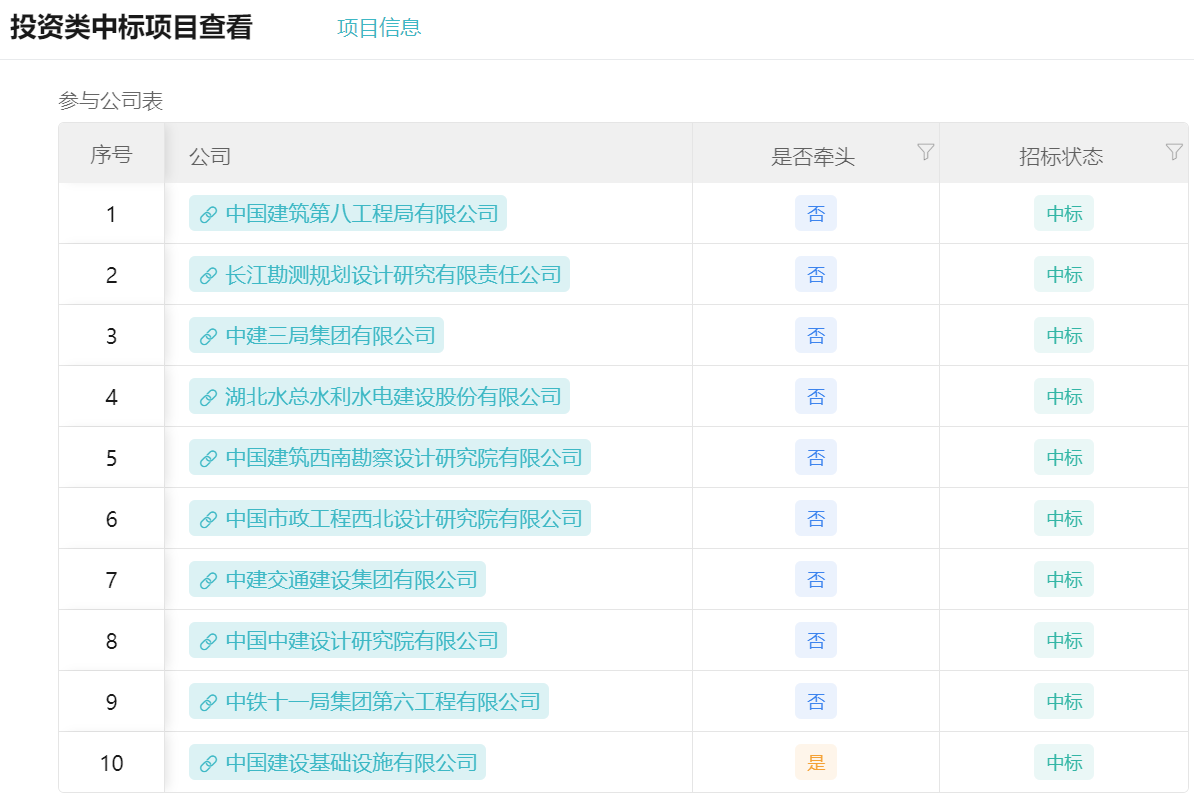Click the 中标 tag for 中国中建设计研究院有限公司
Image resolution: width=1194 pixels, height=796 pixels.
coord(1064,641)
